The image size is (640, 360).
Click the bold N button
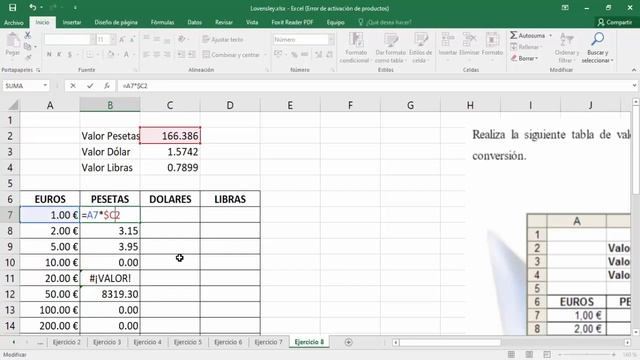click(49, 54)
